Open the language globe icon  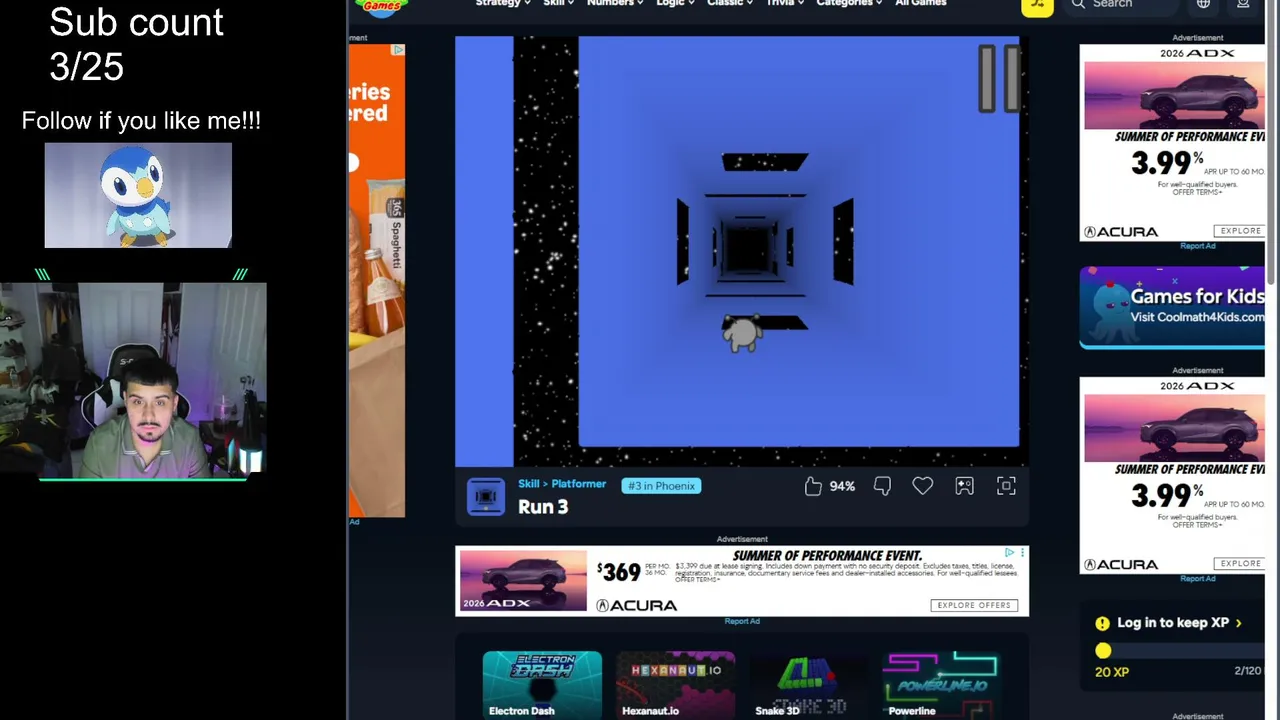click(1203, 4)
